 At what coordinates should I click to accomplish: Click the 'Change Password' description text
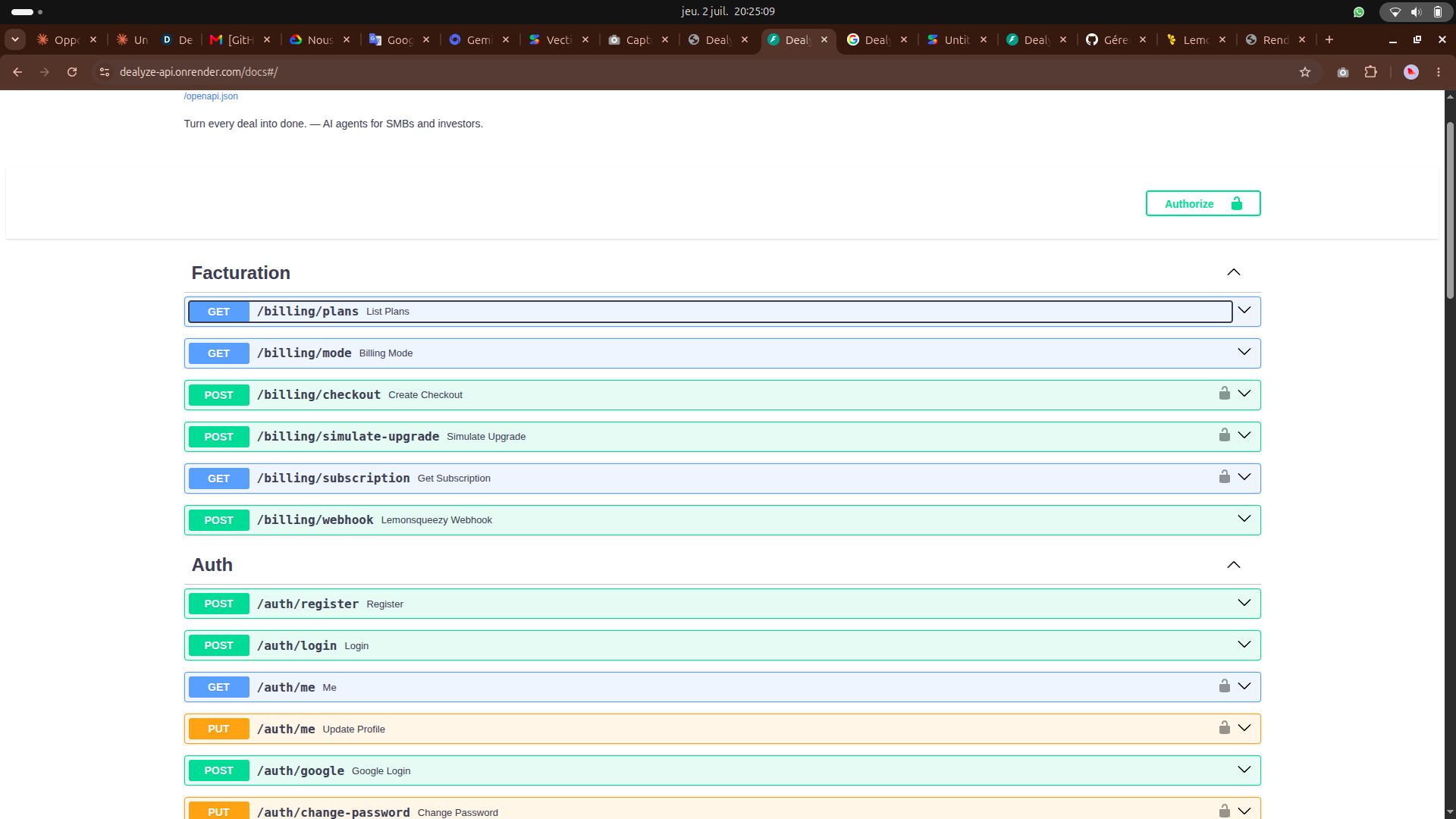[x=457, y=812]
